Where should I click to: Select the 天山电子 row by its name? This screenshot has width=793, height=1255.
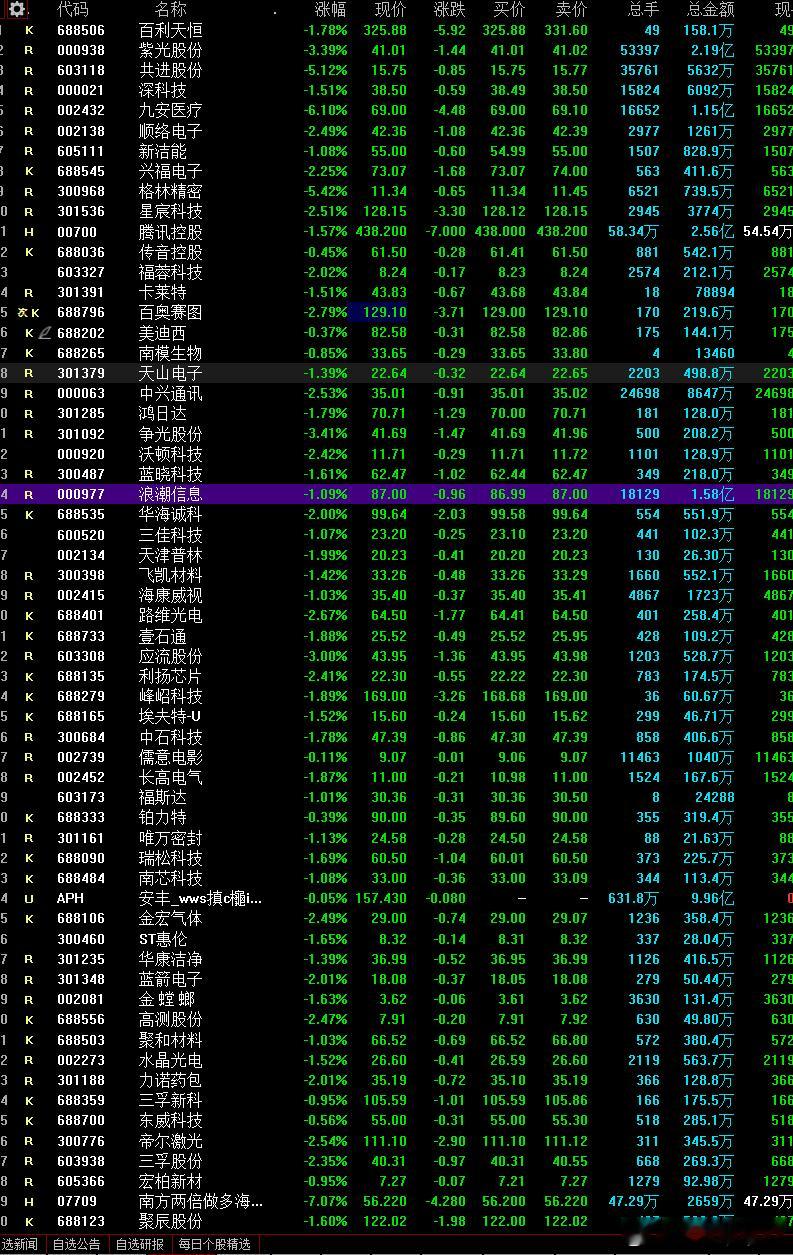pyautogui.click(x=170, y=373)
